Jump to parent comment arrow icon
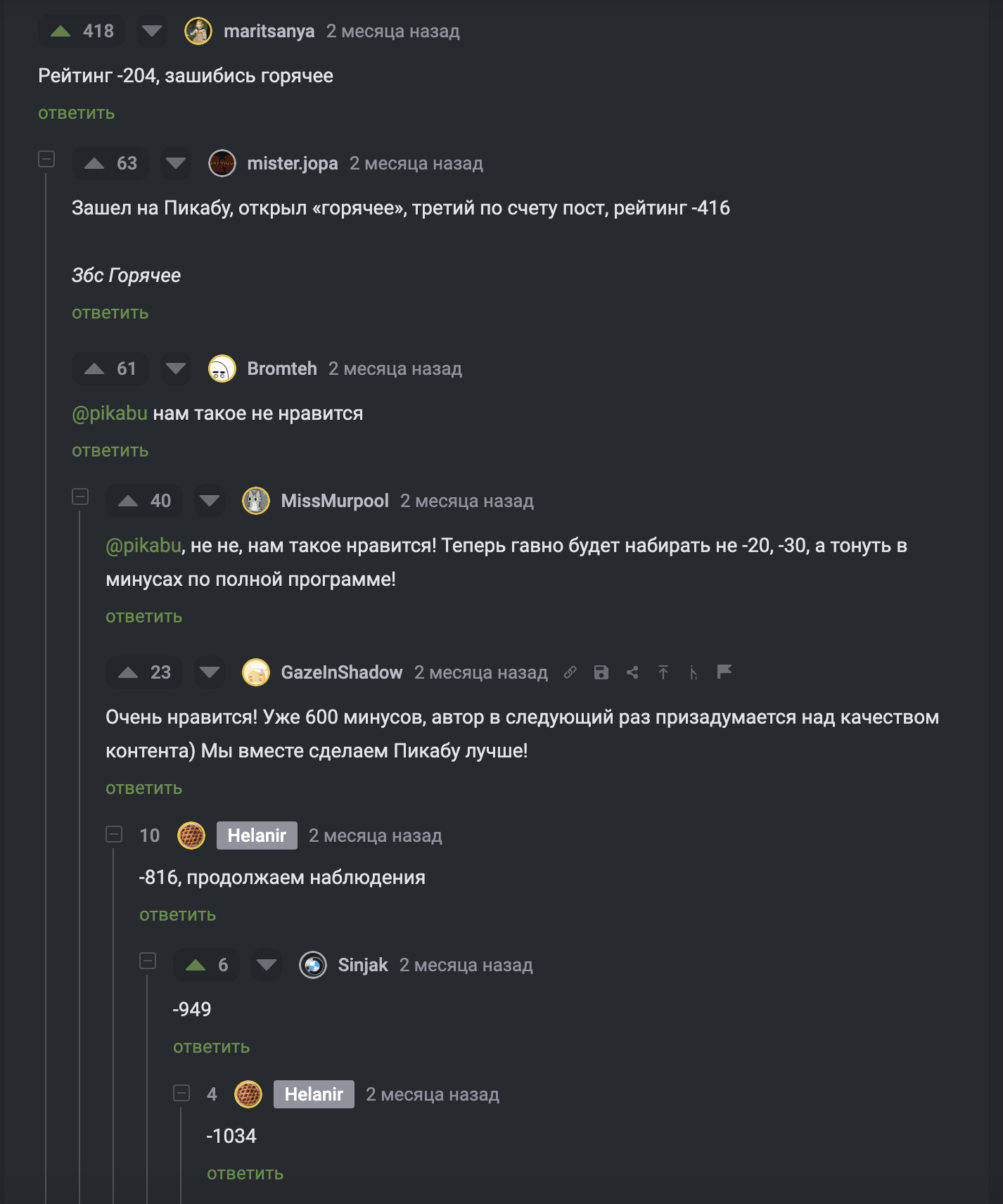The image size is (1003, 1204). pyautogui.click(x=663, y=672)
